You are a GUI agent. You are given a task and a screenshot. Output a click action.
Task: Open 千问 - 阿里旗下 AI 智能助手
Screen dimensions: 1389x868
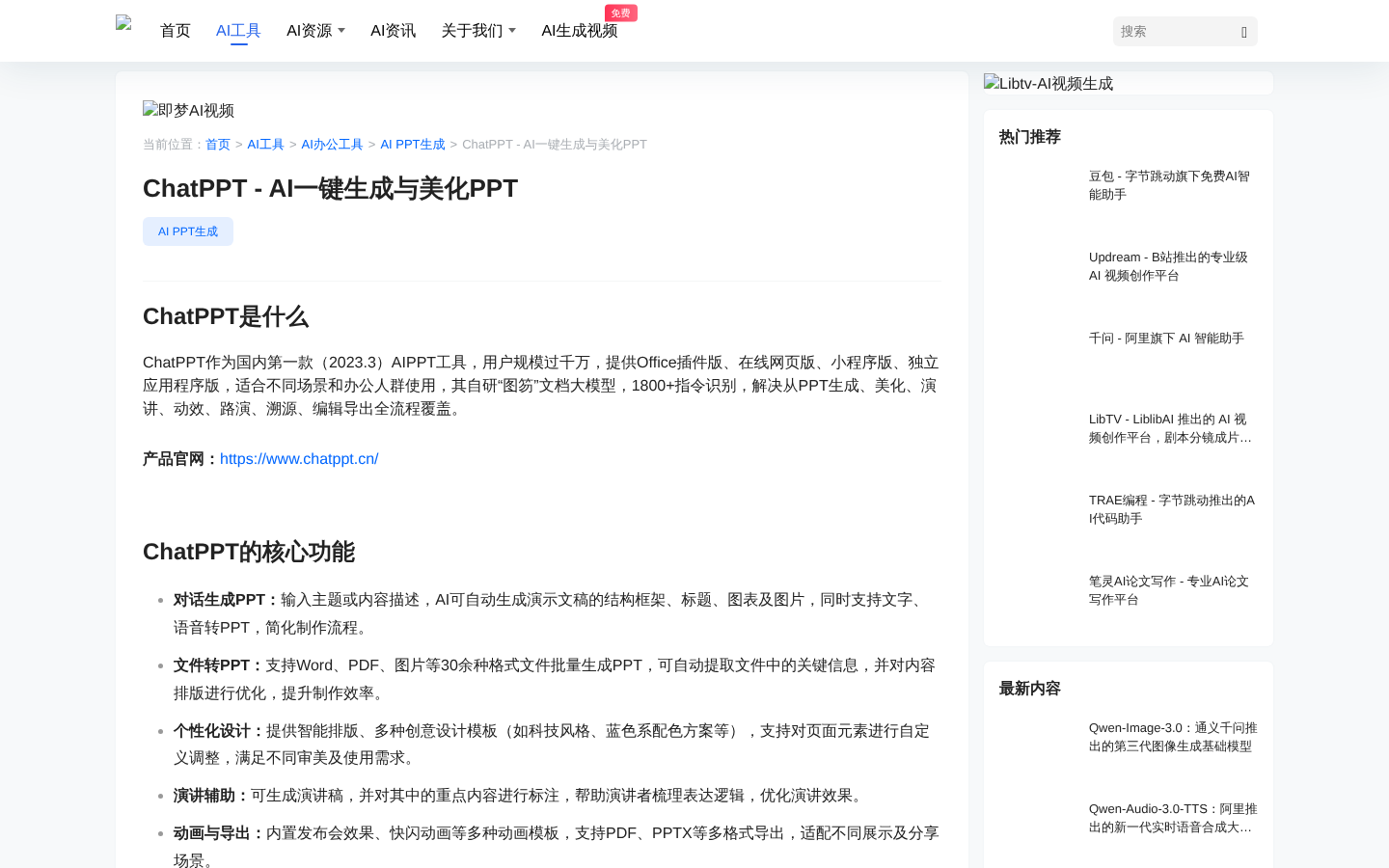click(x=1166, y=339)
